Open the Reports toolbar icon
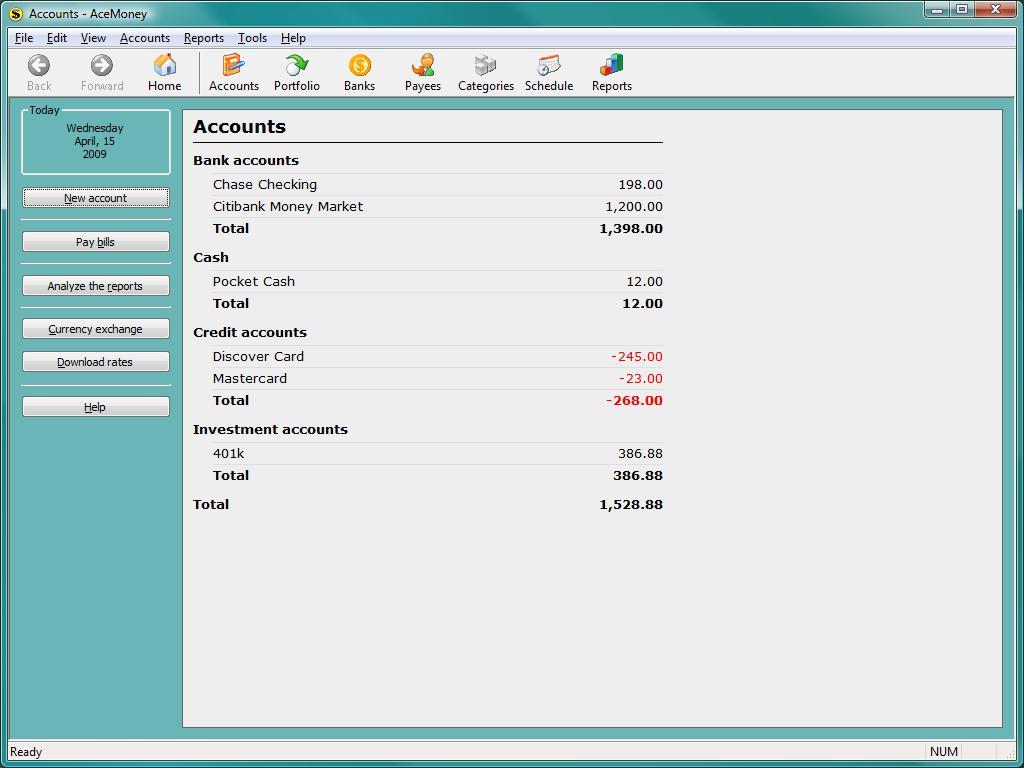Screen dimensions: 1024x768 611,71
